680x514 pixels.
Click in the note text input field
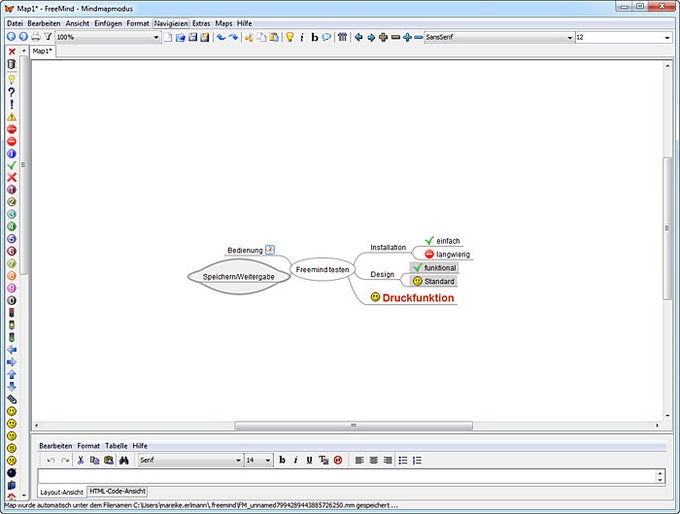pyautogui.click(x=348, y=476)
